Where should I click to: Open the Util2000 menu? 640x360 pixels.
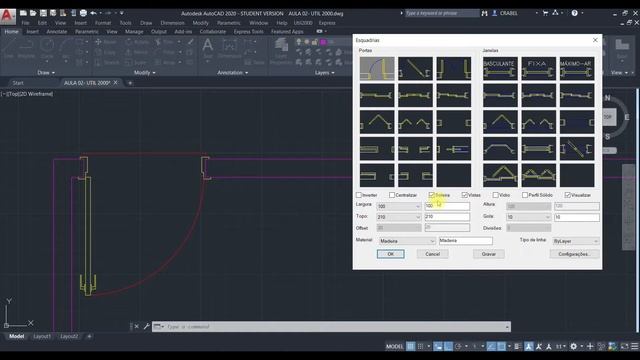click(303, 23)
